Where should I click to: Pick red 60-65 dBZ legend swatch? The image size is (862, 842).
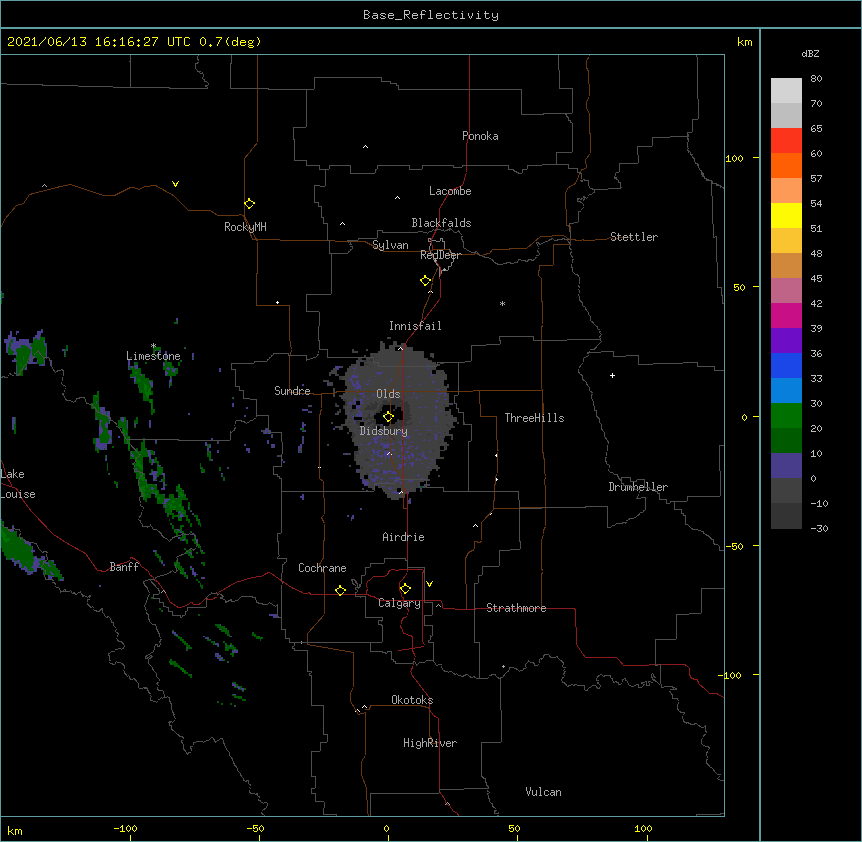click(x=786, y=140)
